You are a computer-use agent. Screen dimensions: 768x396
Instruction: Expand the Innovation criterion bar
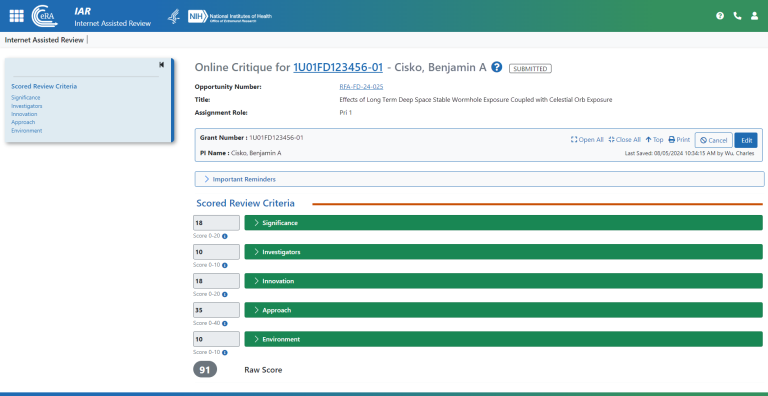(504, 281)
